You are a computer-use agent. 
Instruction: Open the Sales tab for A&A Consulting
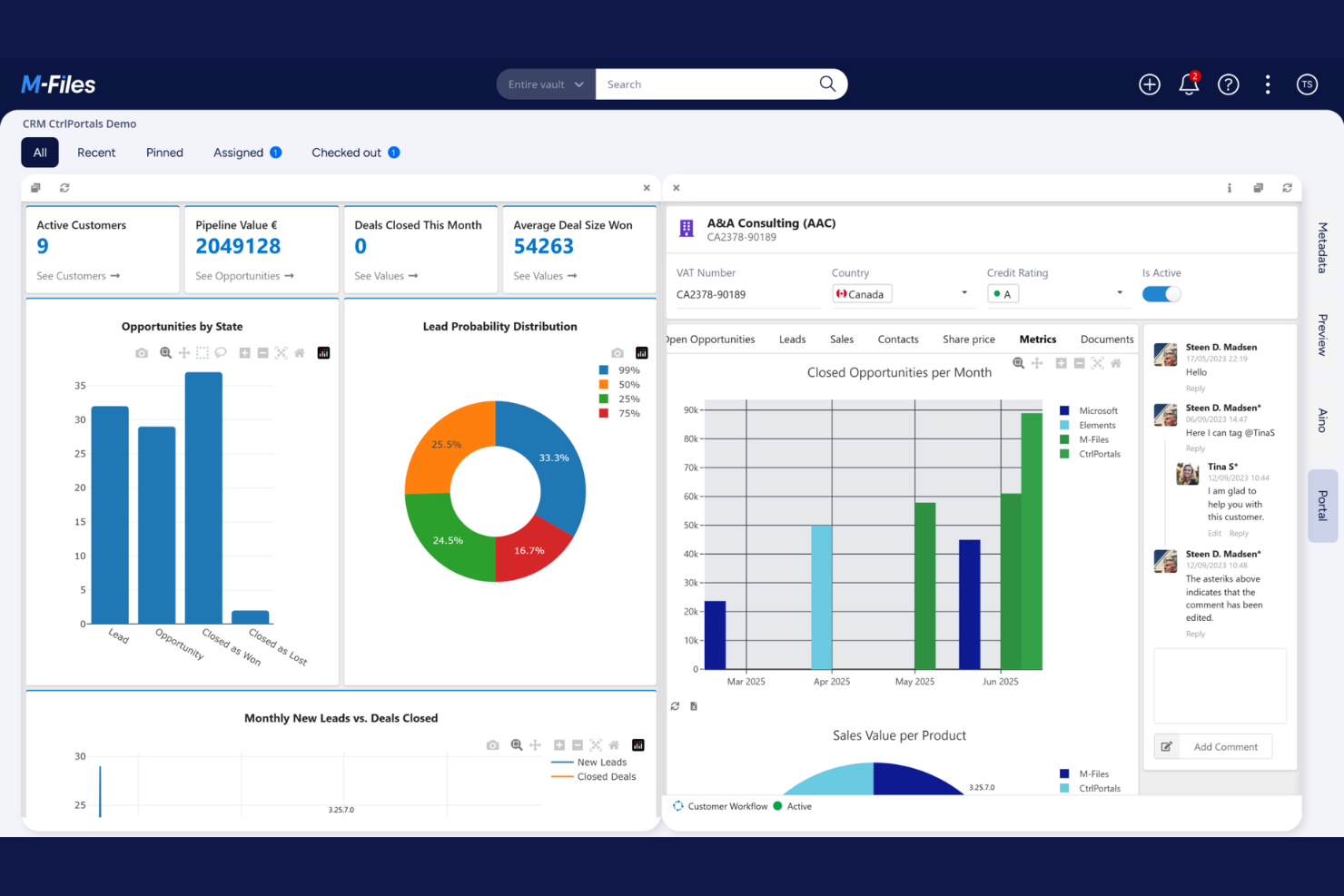(x=842, y=340)
